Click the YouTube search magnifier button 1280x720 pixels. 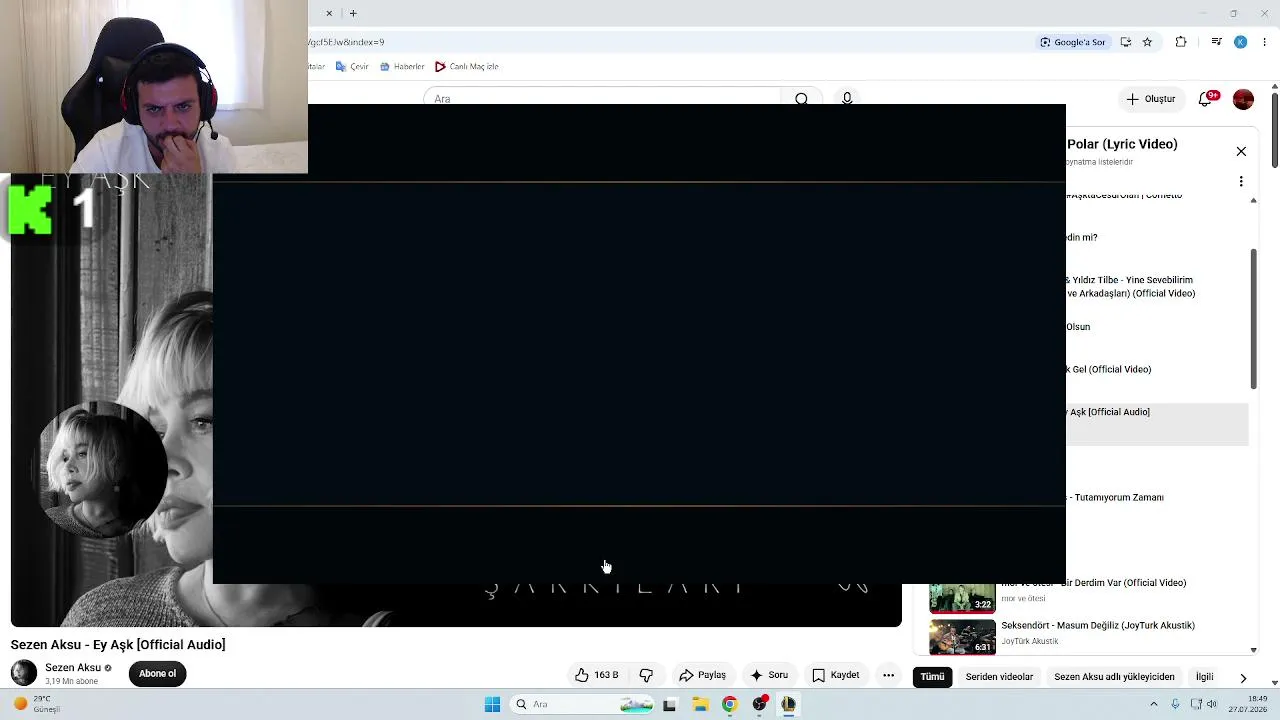coord(801,98)
